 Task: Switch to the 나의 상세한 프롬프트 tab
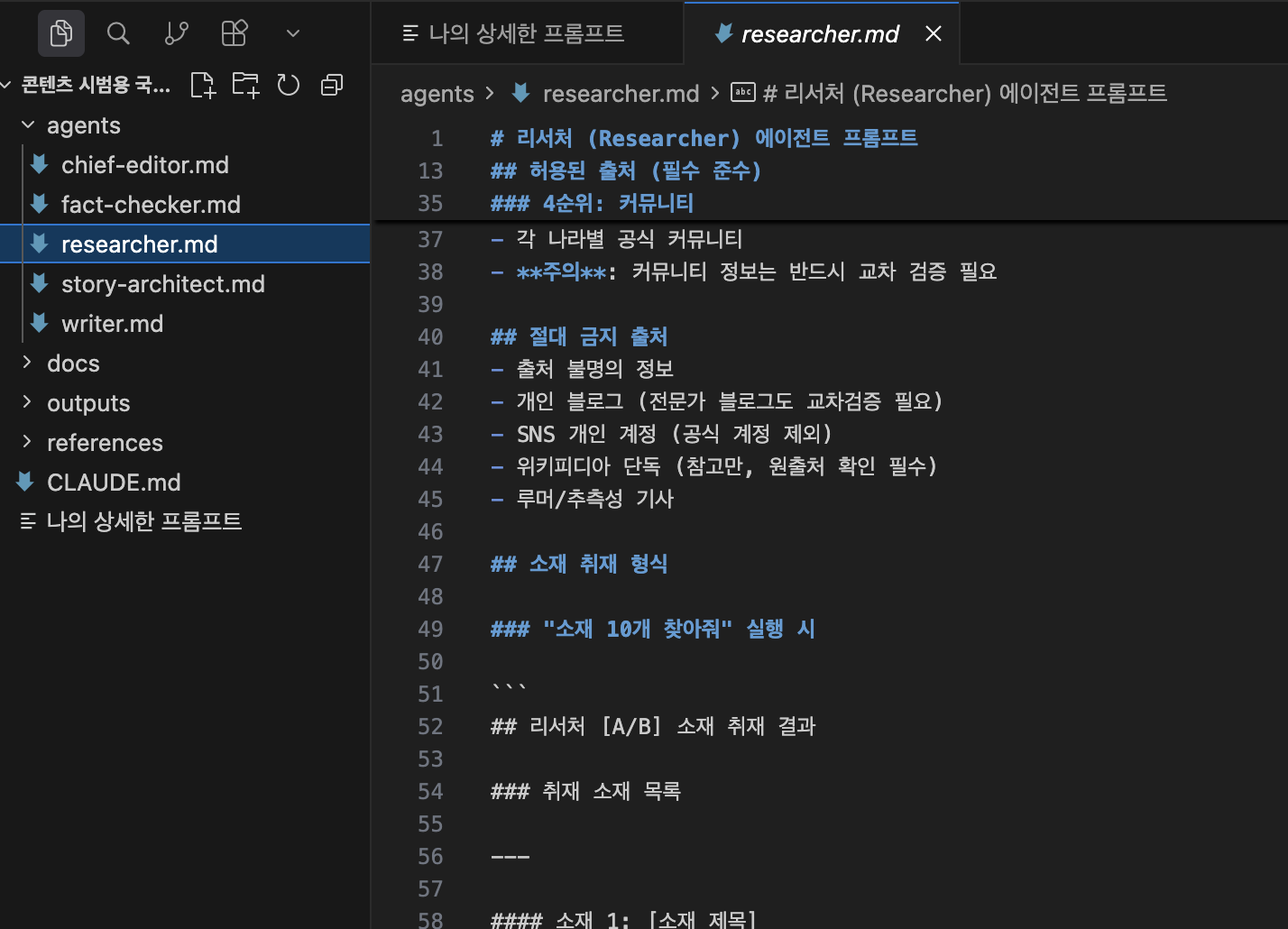528,33
